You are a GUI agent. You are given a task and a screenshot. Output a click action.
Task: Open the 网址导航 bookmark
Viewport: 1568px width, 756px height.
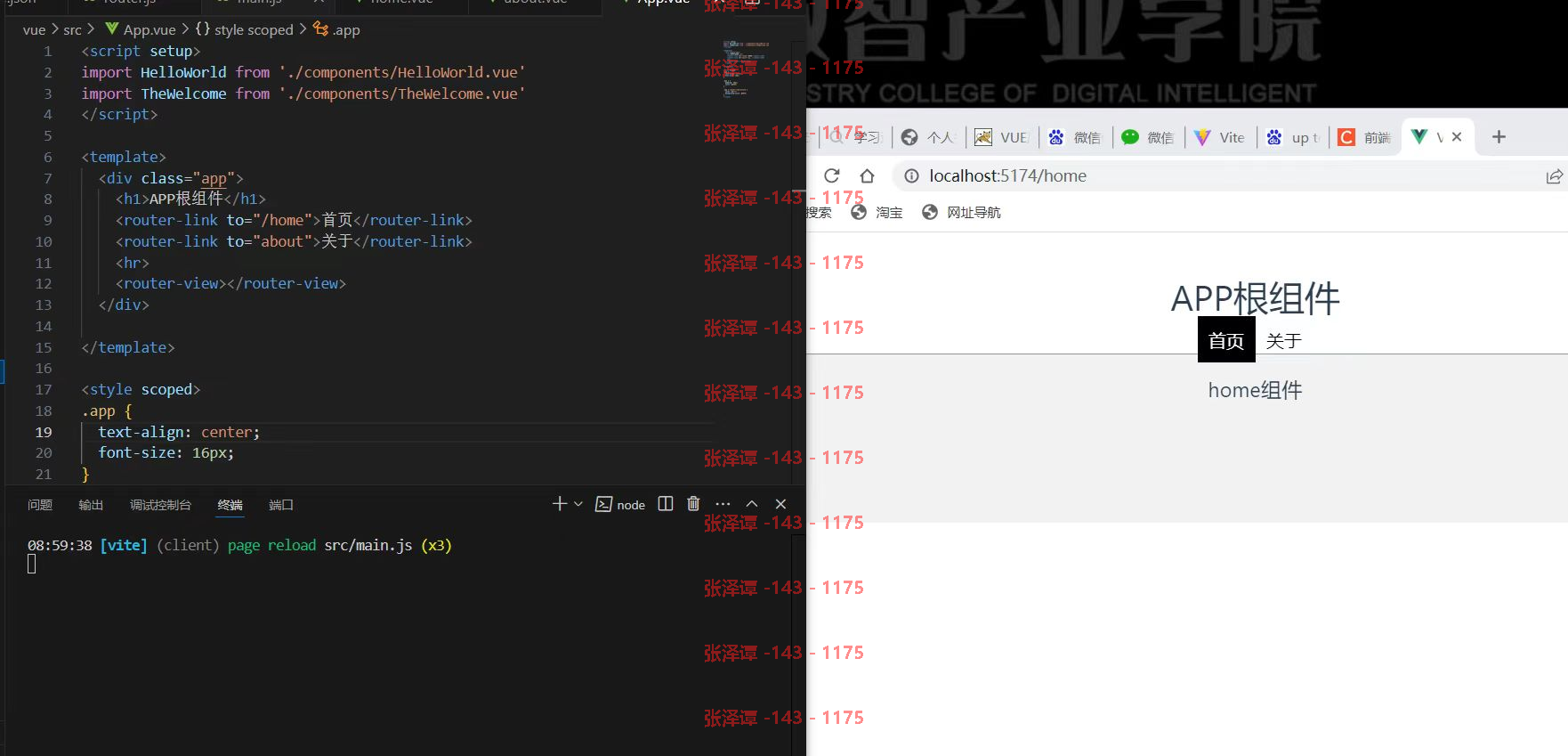coord(961,212)
